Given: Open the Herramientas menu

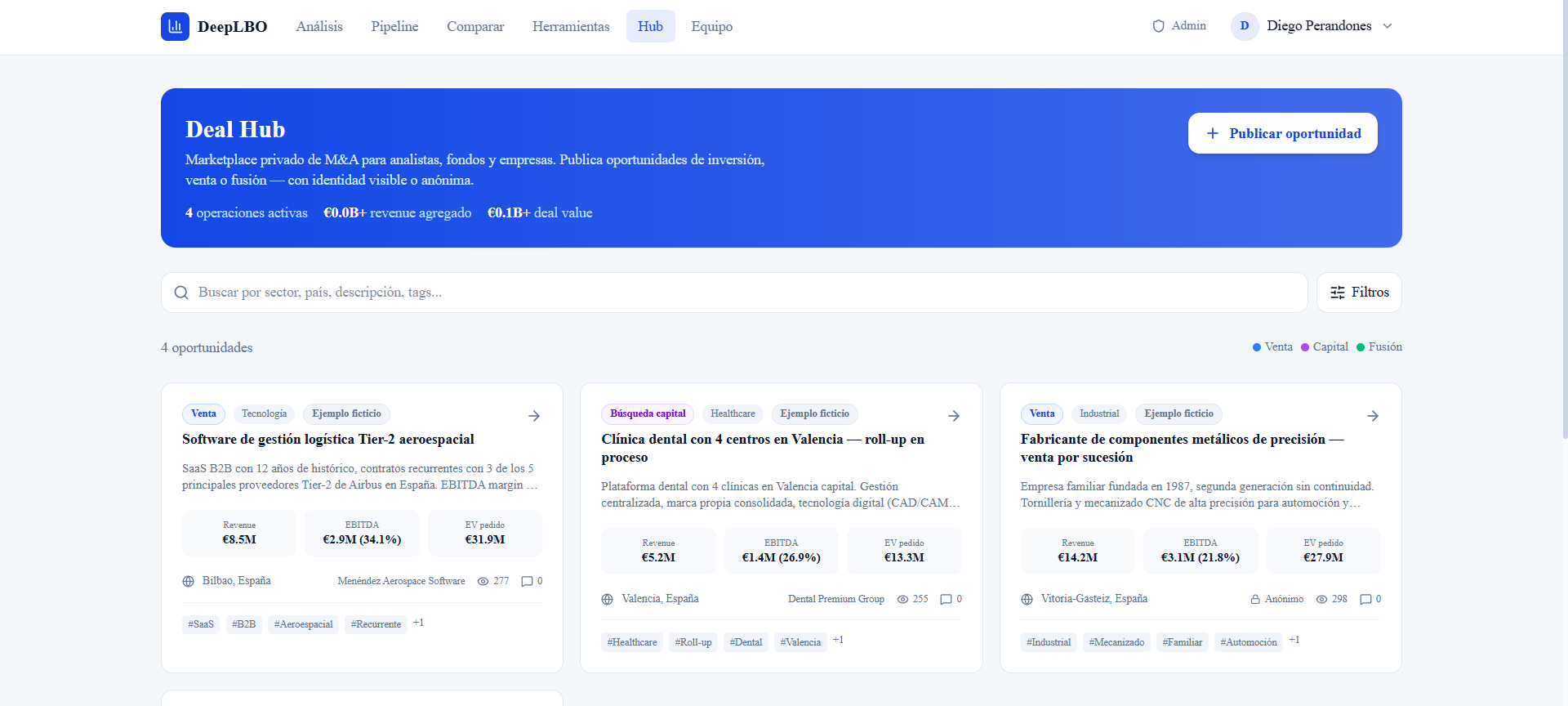Looking at the screenshot, I should pyautogui.click(x=571, y=26).
